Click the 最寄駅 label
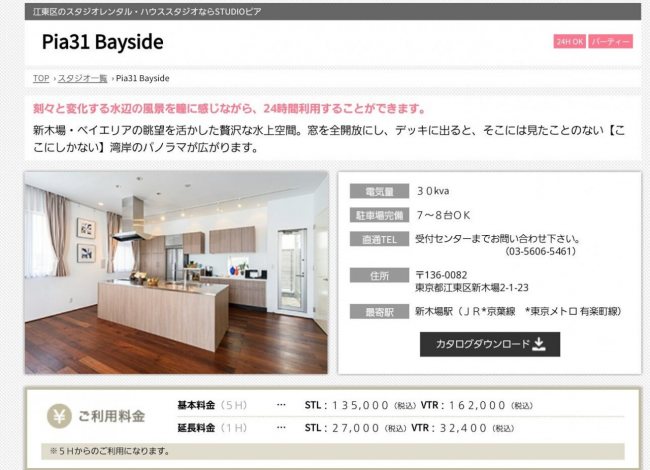This screenshot has height=470, width=650. [x=379, y=312]
